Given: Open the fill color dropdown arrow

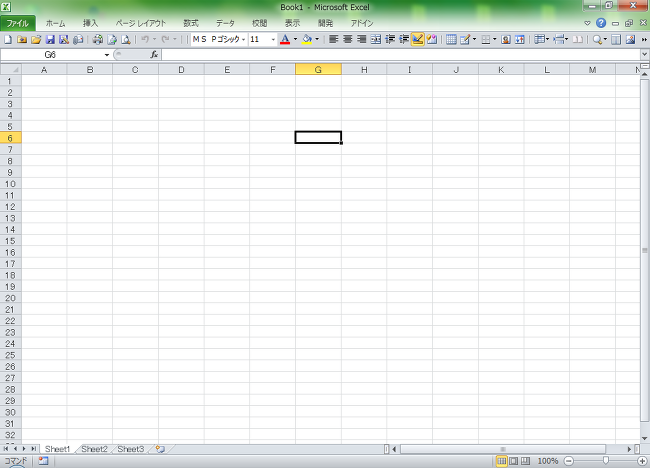Looking at the screenshot, I should pos(317,39).
